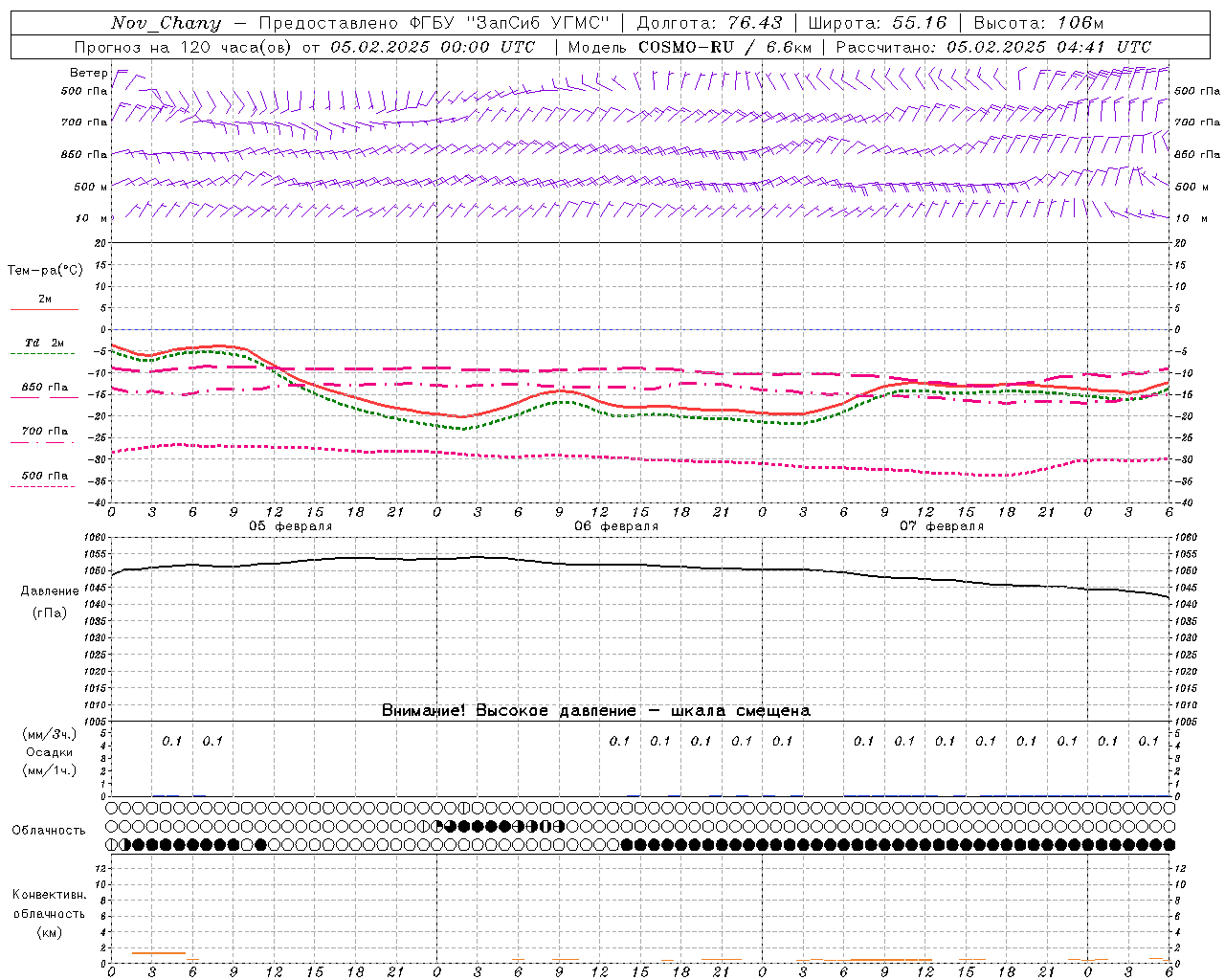Click the 'Давление' pressure panel label
1225x980 pixels.
50,591
